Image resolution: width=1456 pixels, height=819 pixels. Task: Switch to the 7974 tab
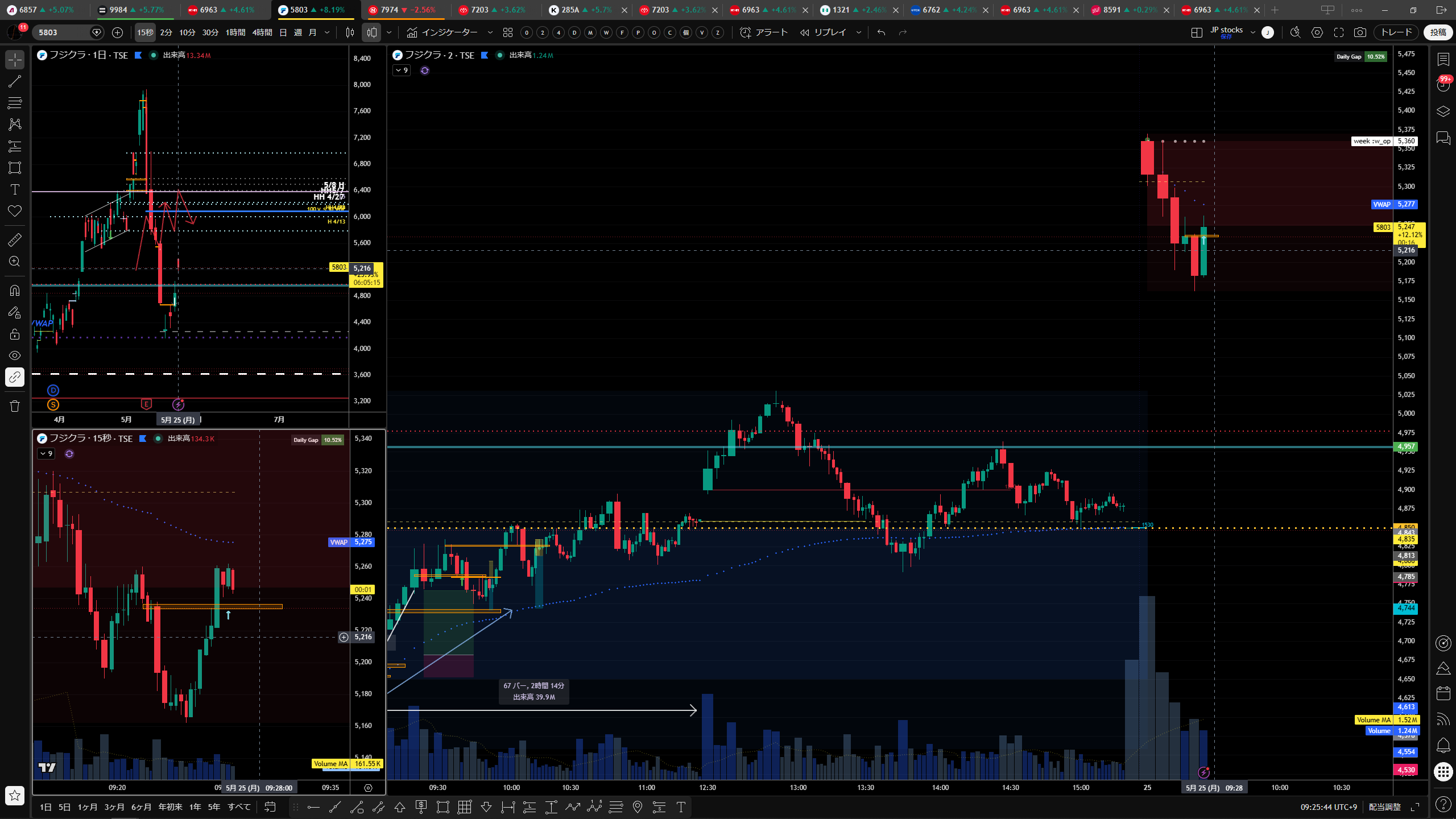point(406,10)
